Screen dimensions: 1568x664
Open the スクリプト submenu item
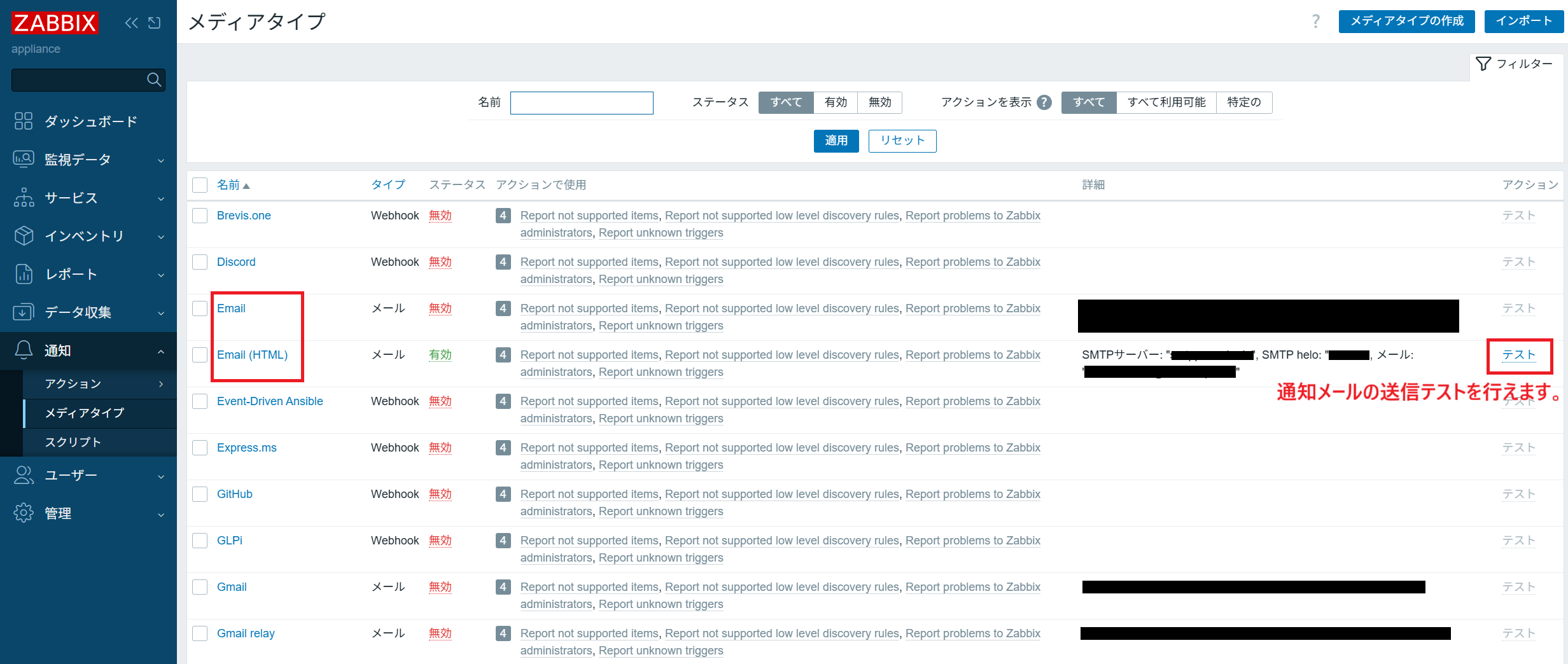click(x=100, y=443)
